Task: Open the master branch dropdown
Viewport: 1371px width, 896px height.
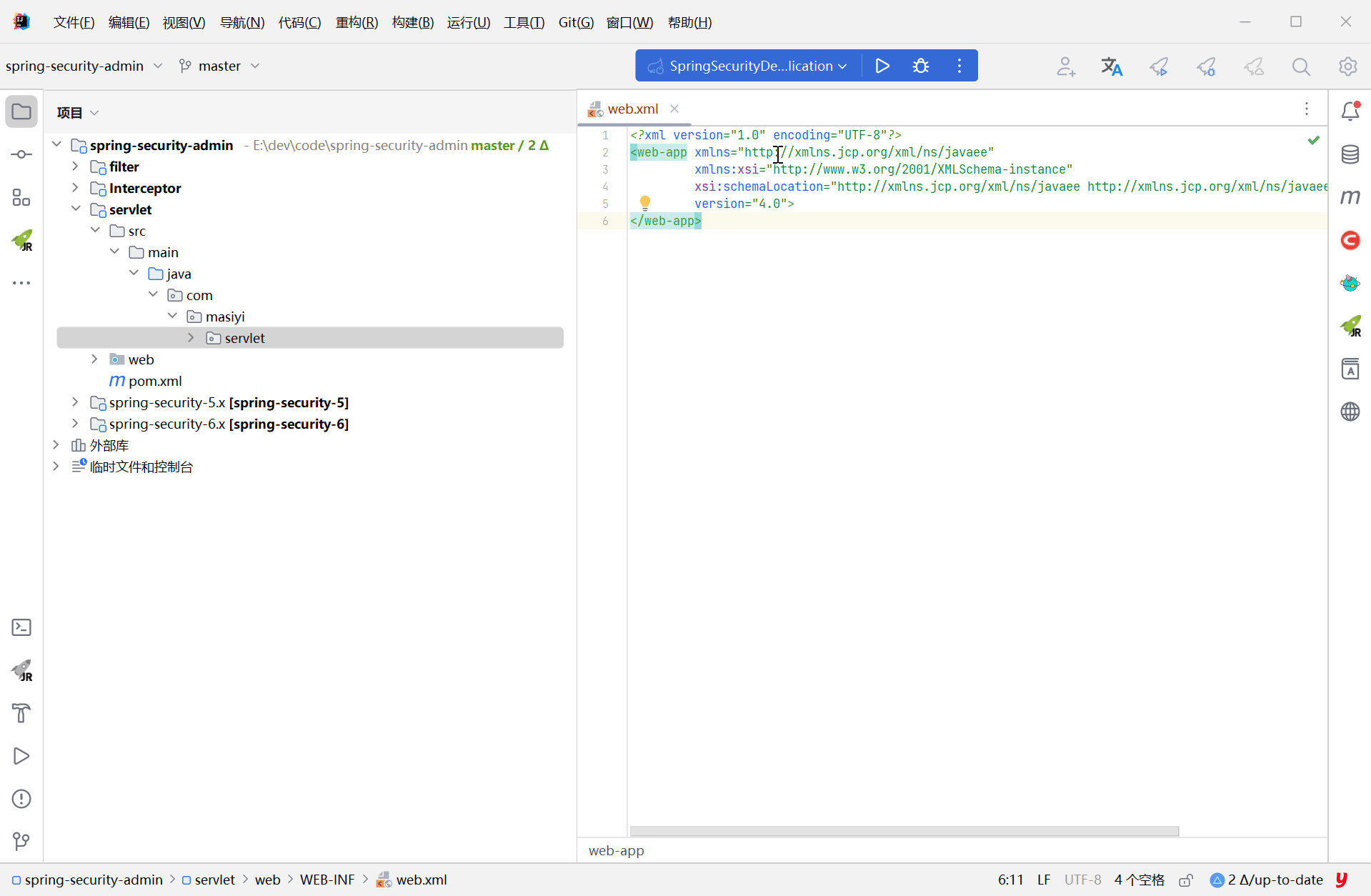Action: click(219, 66)
